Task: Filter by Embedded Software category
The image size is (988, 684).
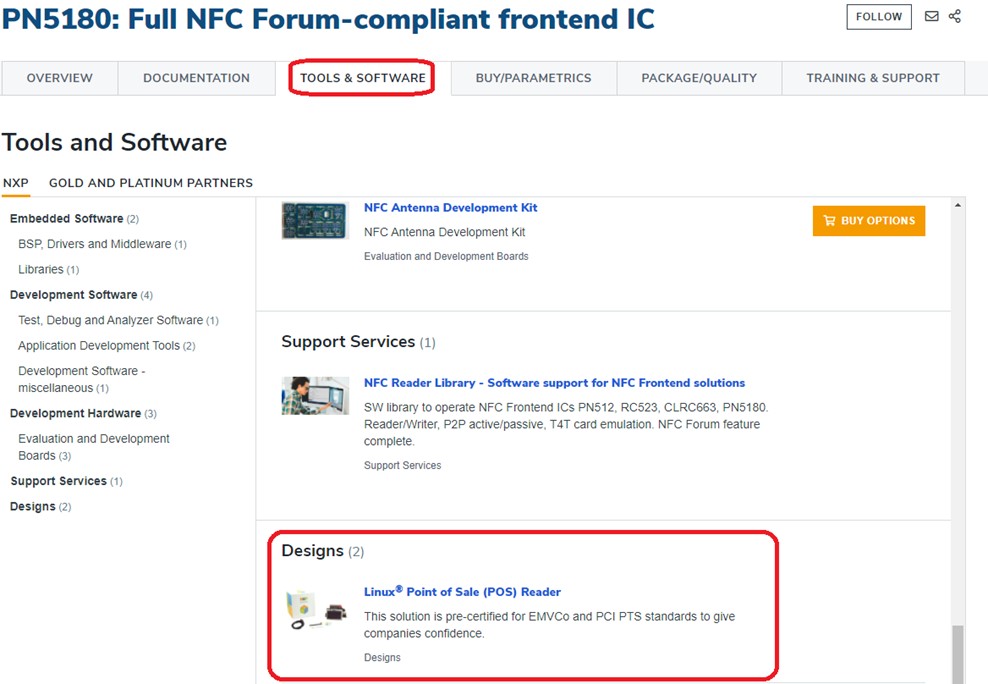Action: pos(67,219)
